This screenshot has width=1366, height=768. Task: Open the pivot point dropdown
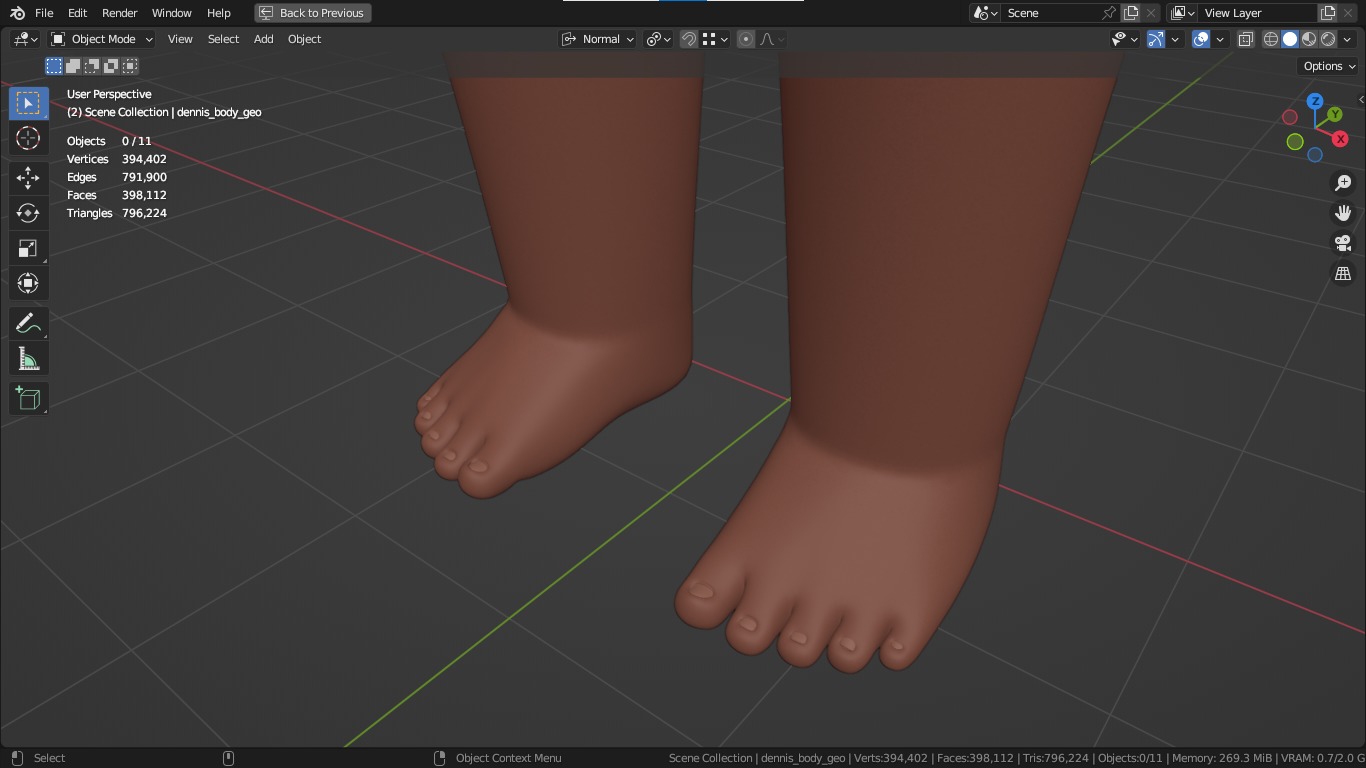click(x=658, y=39)
